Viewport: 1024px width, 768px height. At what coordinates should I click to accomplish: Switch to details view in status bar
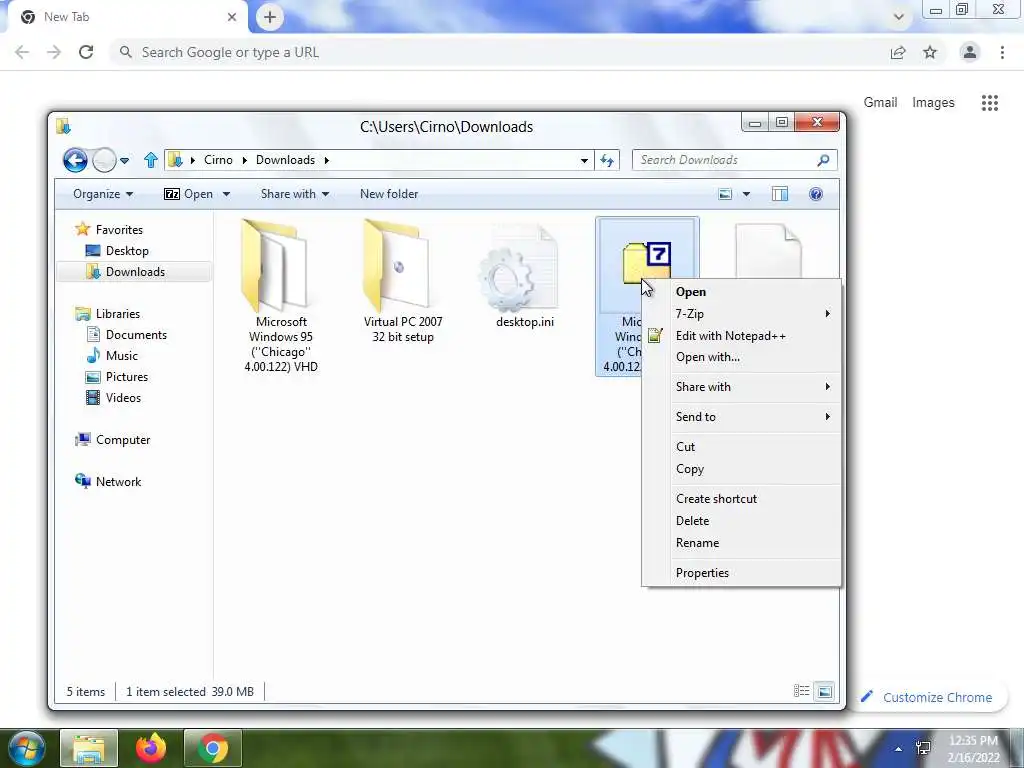coord(801,691)
